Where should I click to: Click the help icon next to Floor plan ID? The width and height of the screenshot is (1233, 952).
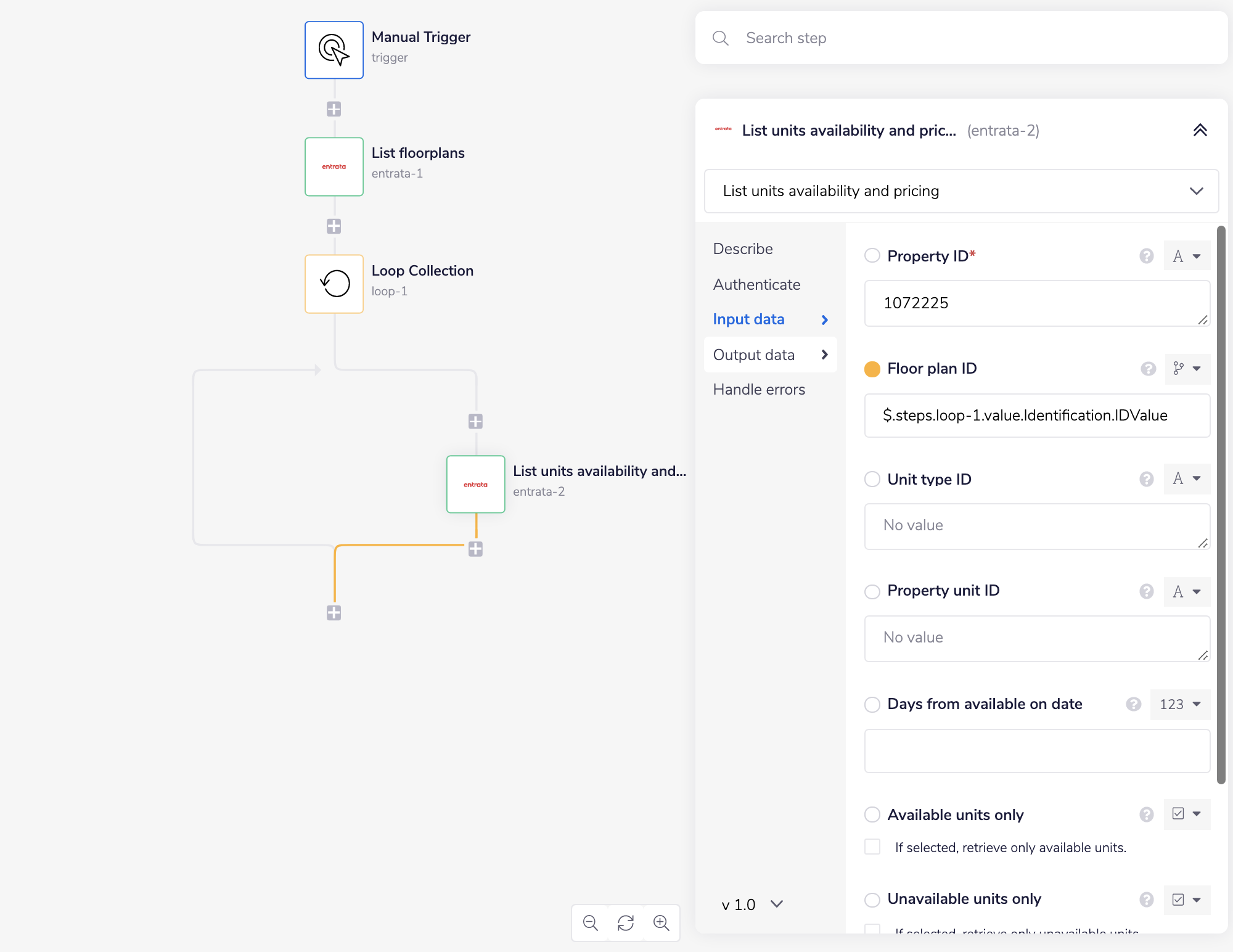1148,369
